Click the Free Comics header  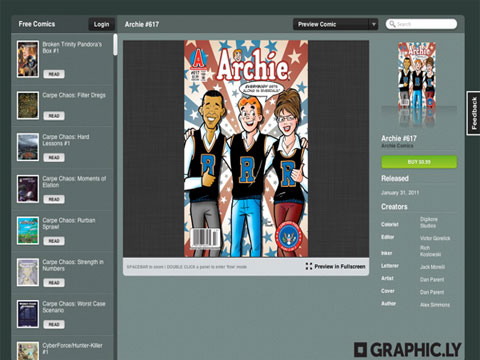point(37,24)
